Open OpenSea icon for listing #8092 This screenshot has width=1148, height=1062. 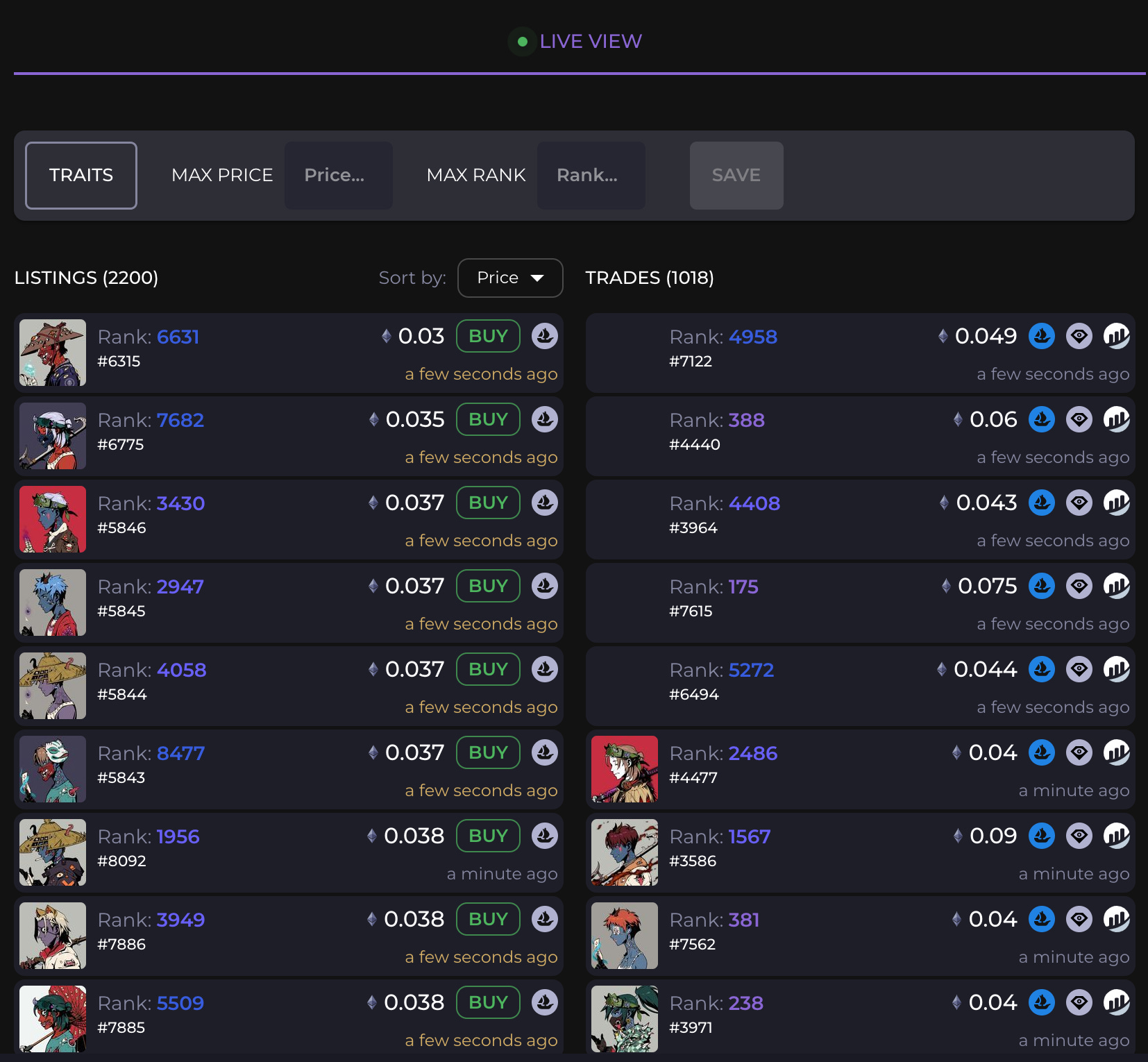point(545,836)
